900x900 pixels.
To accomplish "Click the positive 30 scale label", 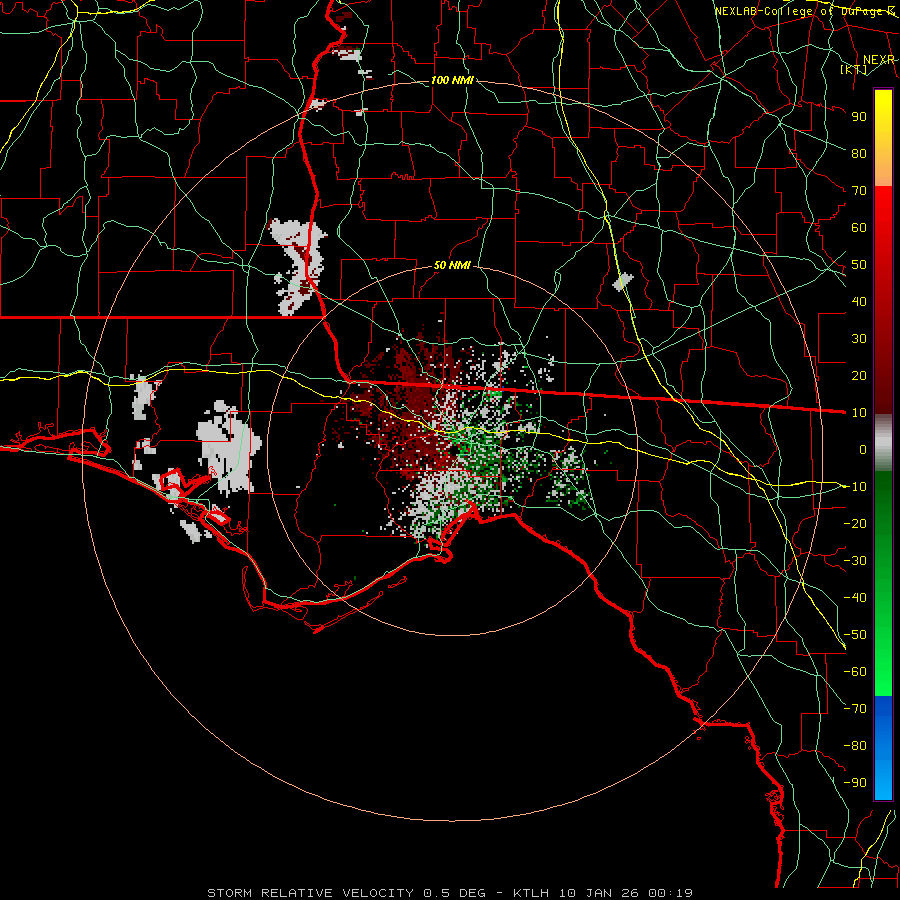I will coord(859,339).
